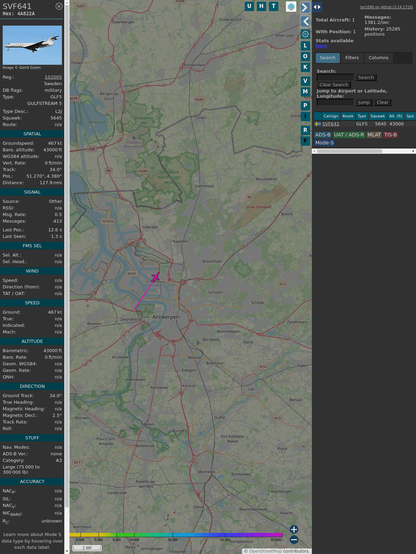This screenshot has height=554, width=416.
Task: Toggle the I map button
Action: pos(305,116)
